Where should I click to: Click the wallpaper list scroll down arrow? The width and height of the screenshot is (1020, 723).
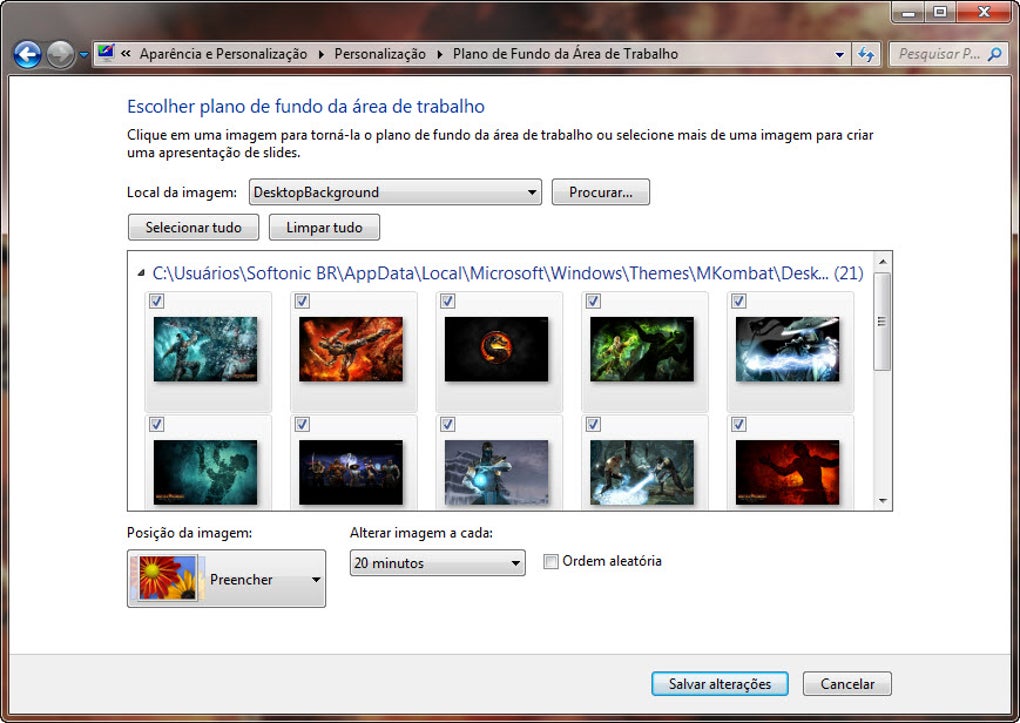point(883,500)
